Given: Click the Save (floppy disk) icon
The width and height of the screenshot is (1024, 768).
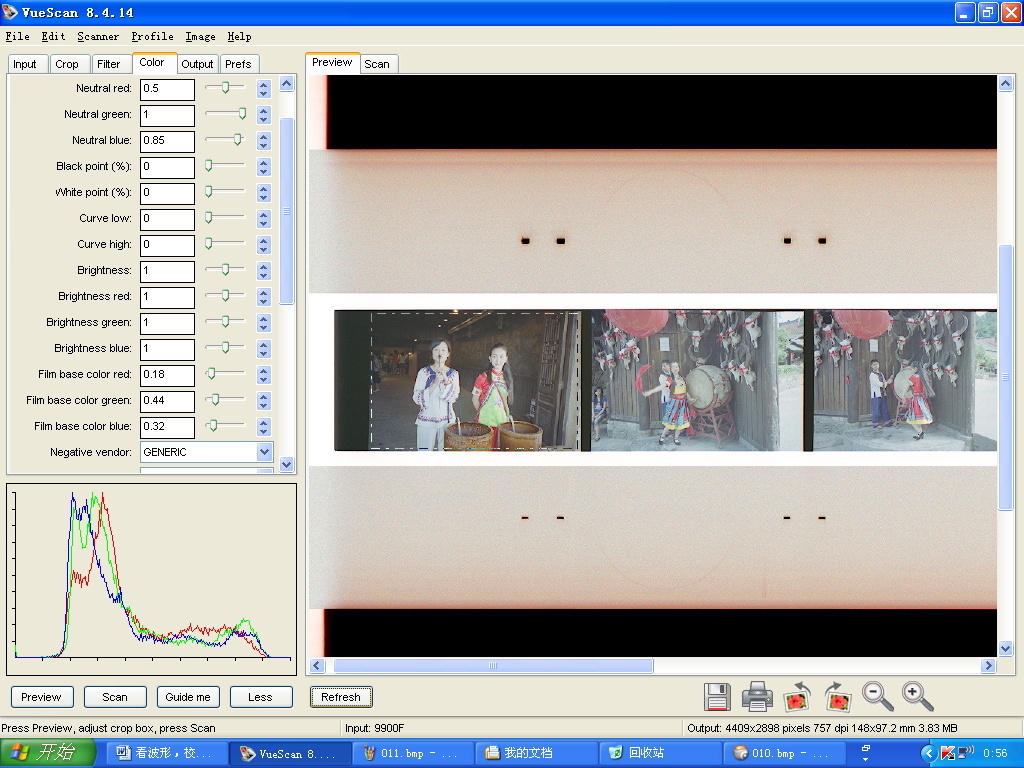Looking at the screenshot, I should [717, 696].
